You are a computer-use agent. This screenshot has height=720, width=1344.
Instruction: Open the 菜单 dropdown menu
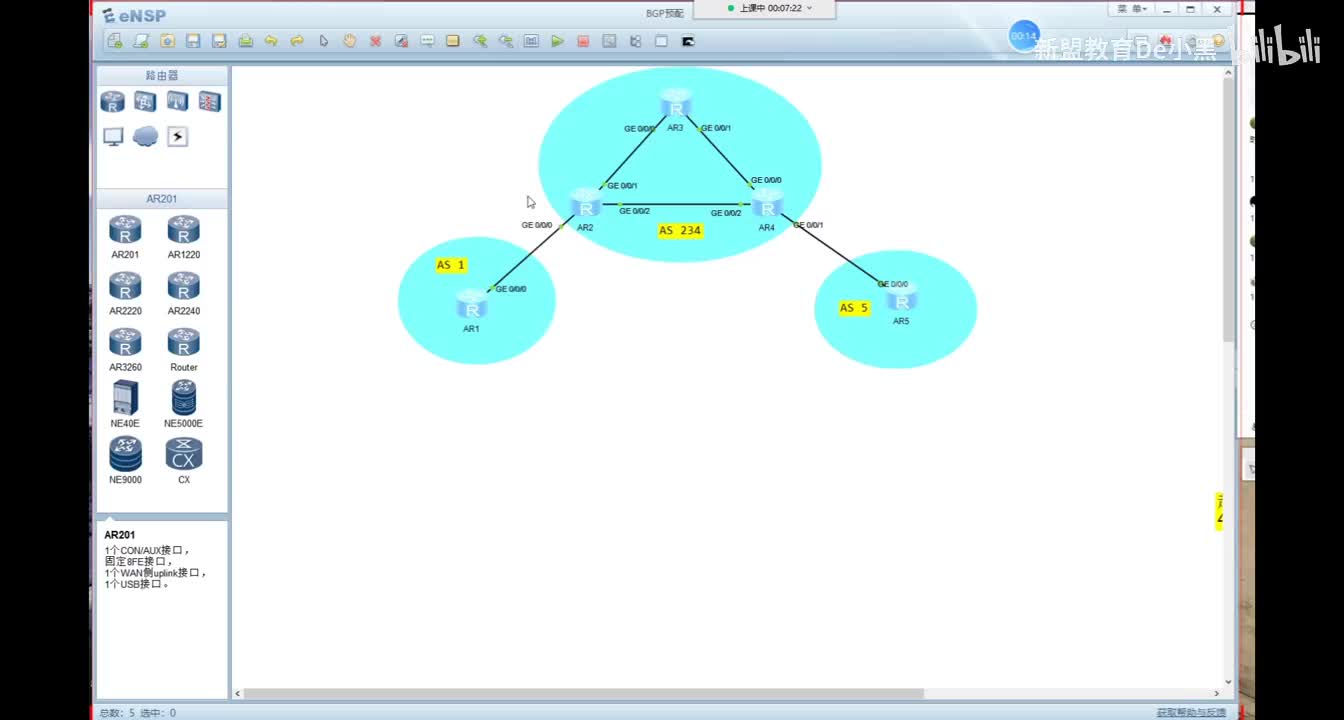click(x=1132, y=9)
